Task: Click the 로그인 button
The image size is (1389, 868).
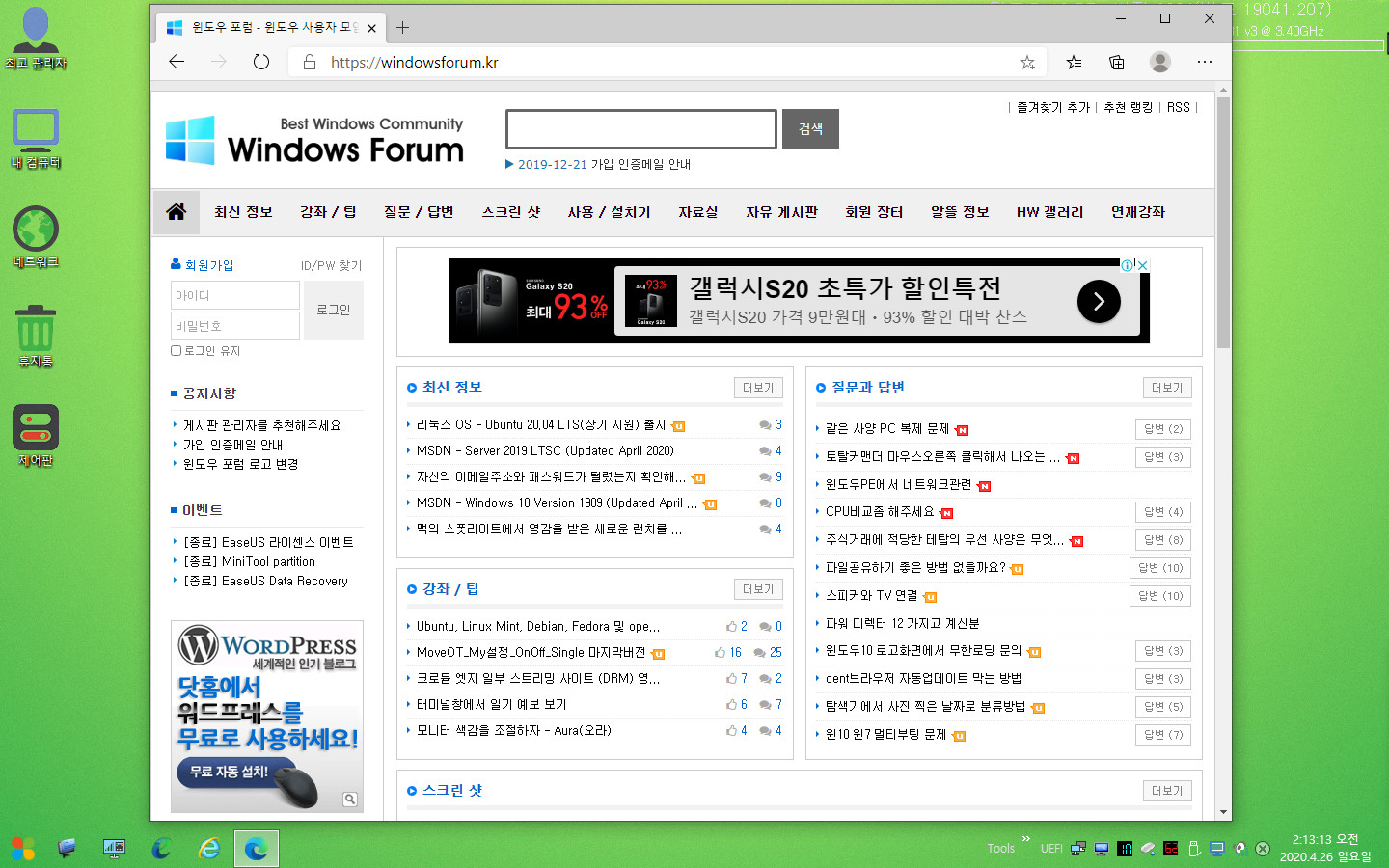Action: [334, 310]
